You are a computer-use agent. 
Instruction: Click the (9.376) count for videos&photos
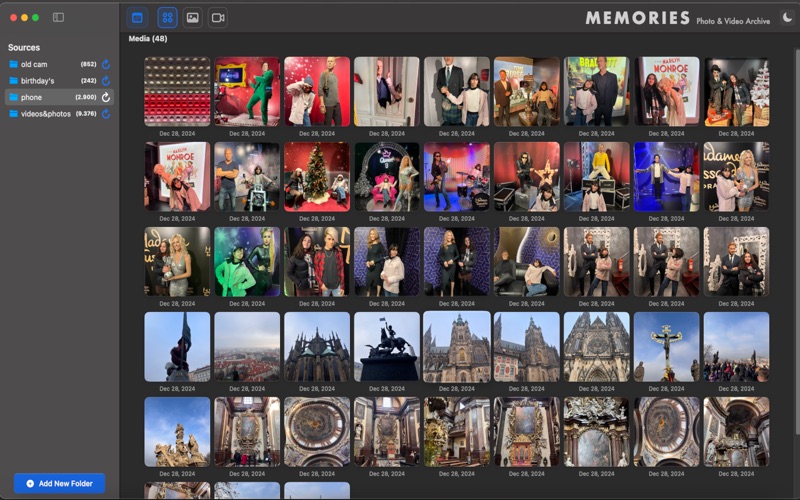pyautogui.click(x=86, y=114)
